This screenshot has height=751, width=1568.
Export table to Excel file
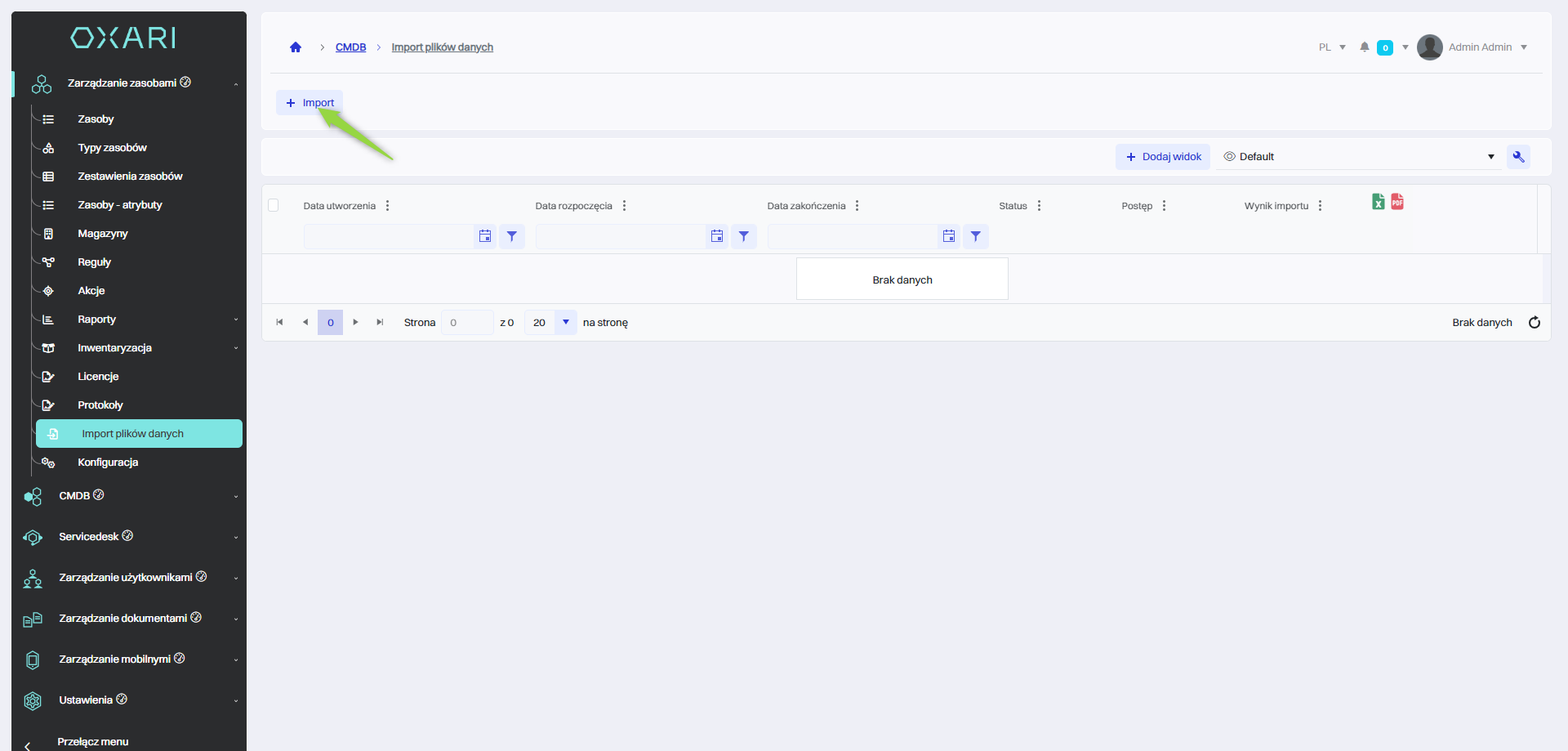(x=1379, y=202)
